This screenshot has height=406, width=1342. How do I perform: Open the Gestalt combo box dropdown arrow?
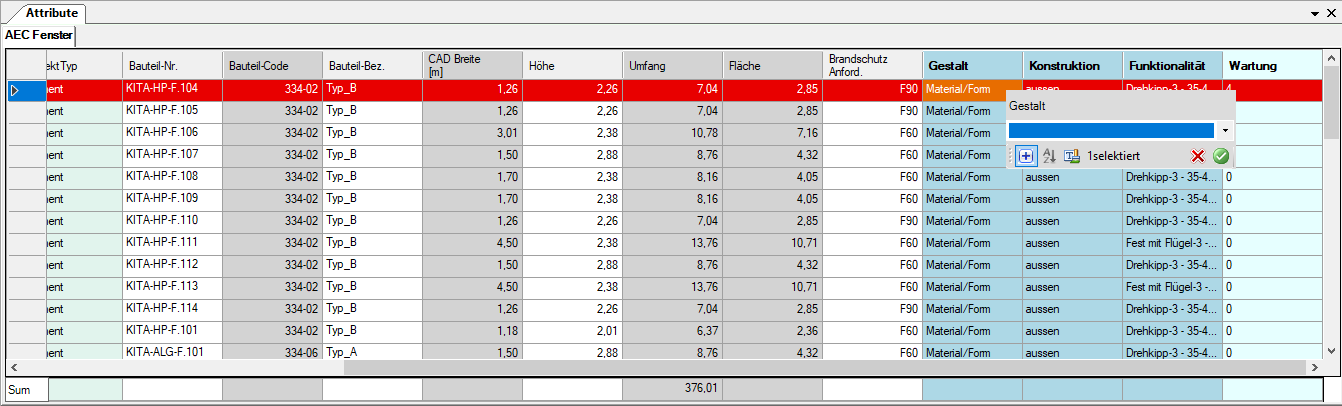coord(1225,130)
